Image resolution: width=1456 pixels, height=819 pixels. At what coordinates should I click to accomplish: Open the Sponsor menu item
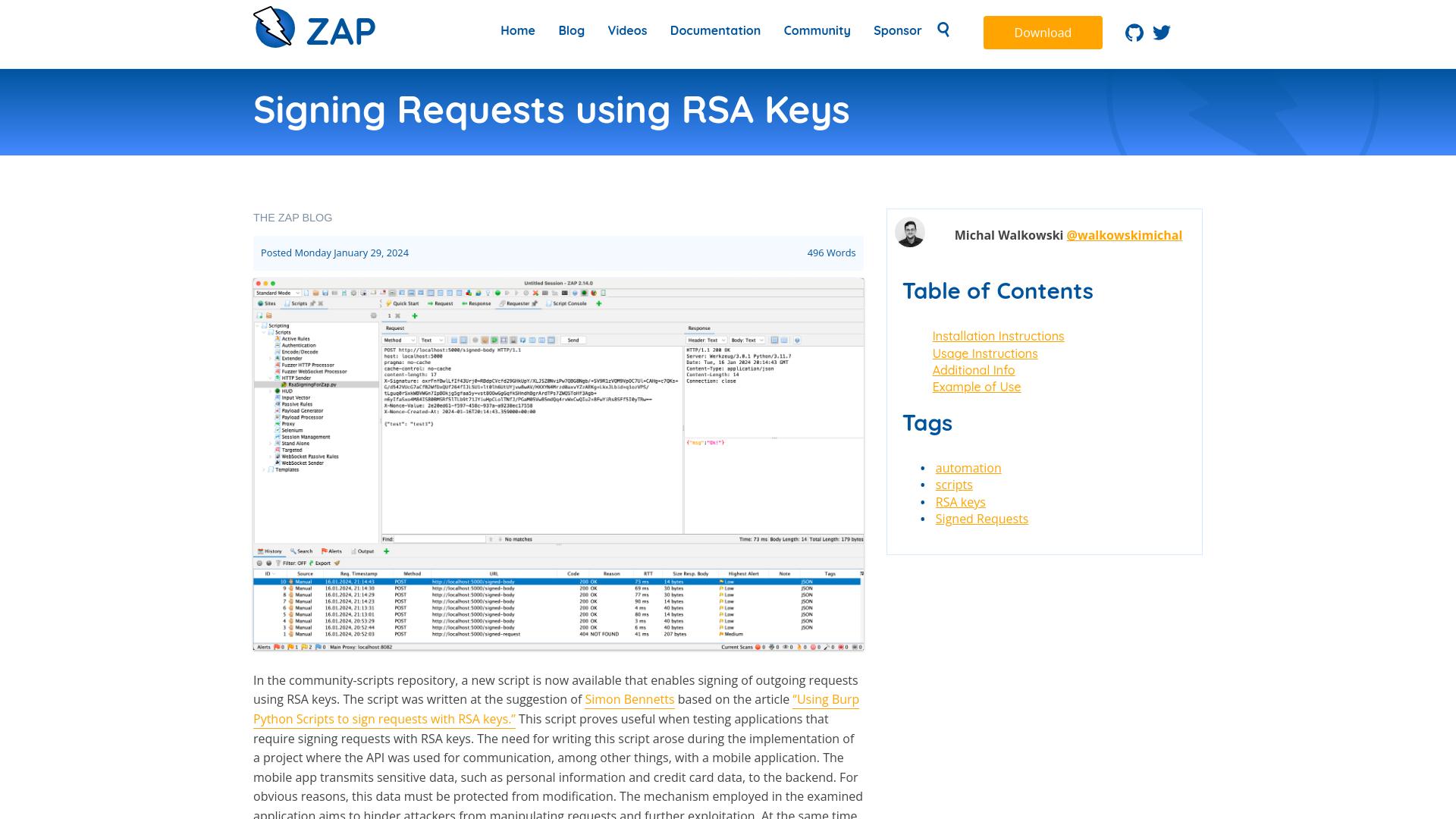898,30
